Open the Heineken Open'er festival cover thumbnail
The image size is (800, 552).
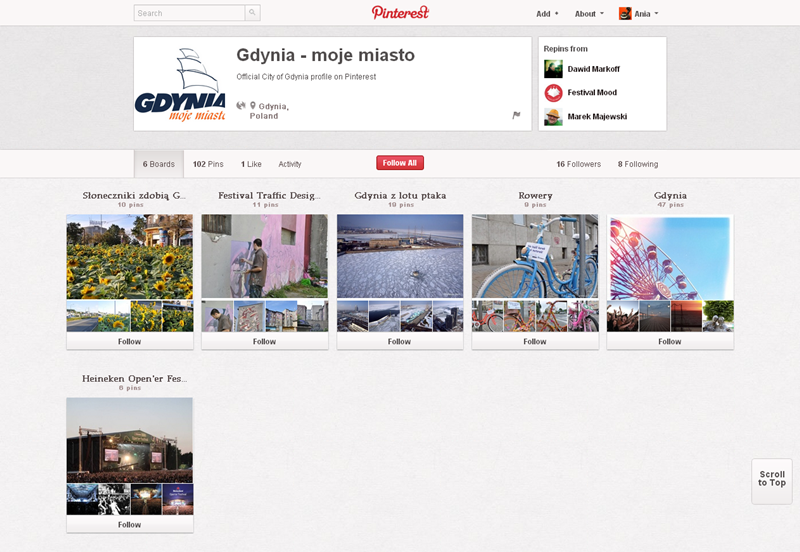130,440
